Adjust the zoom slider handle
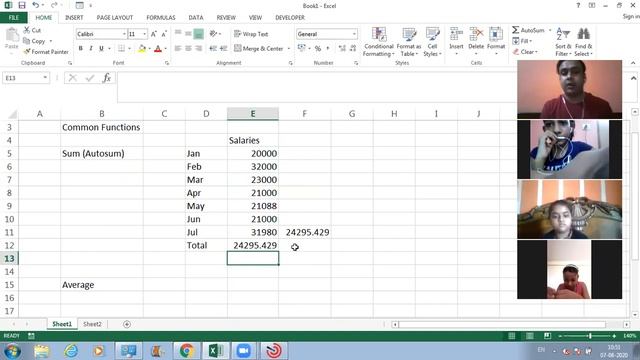The image size is (640, 360). pyautogui.click(x=590, y=336)
